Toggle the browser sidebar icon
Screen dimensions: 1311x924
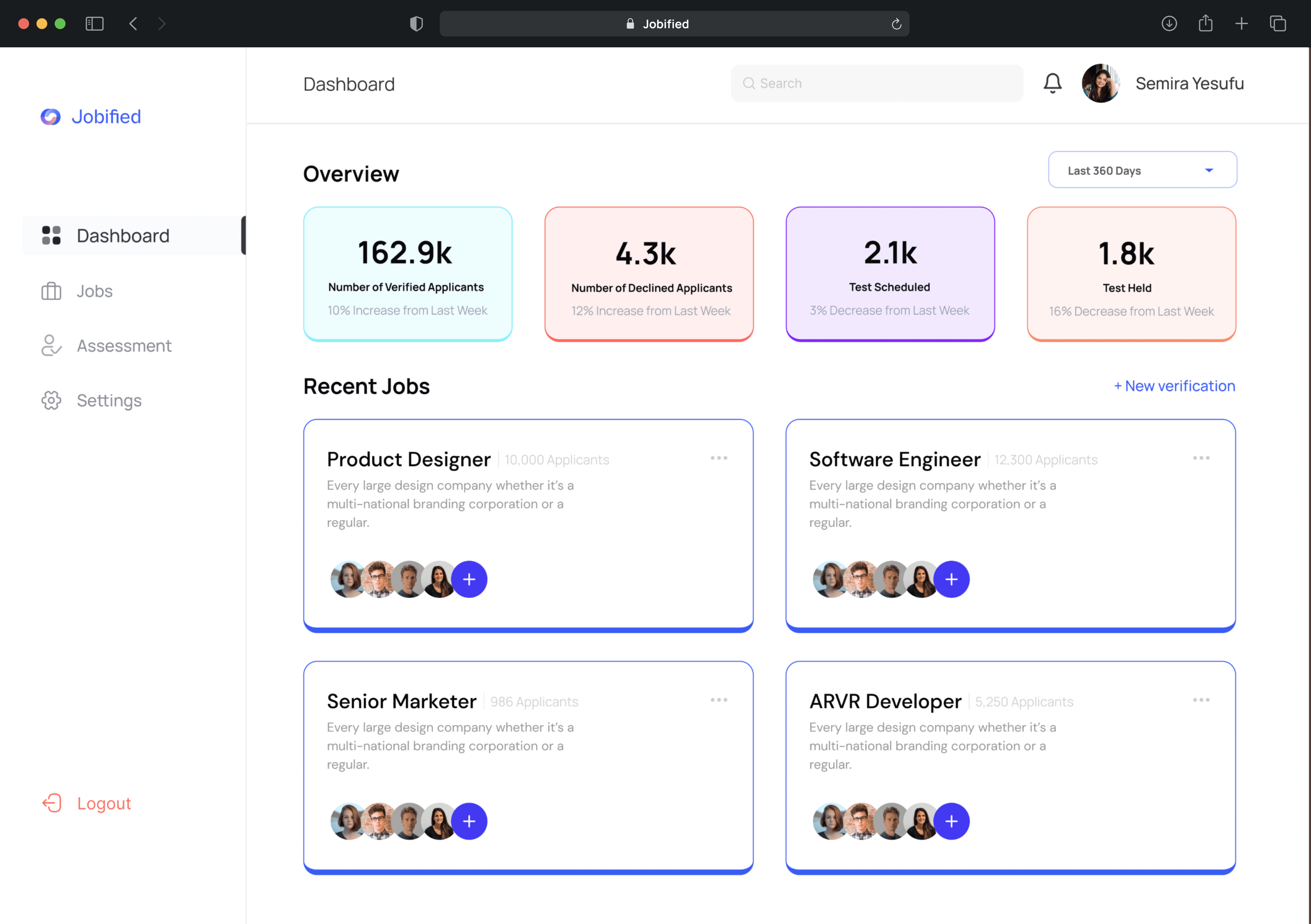tap(94, 23)
